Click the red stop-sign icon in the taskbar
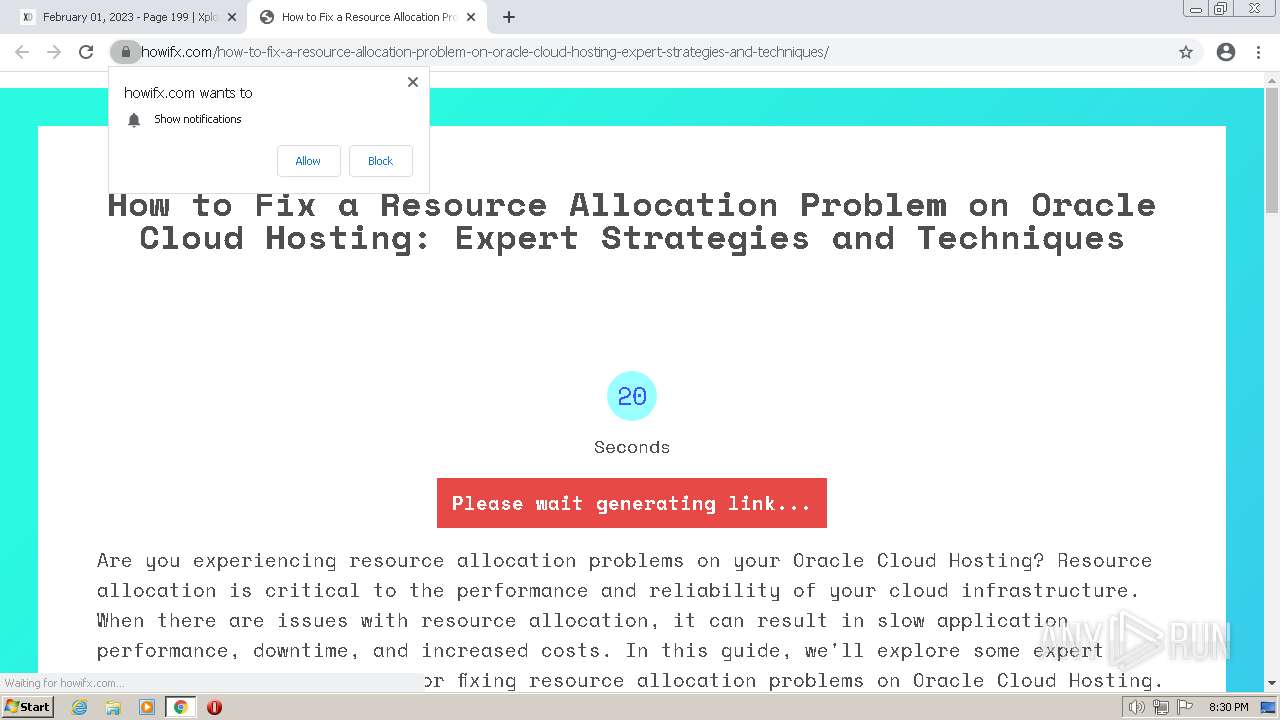The height and width of the screenshot is (720, 1280). [x=214, y=707]
